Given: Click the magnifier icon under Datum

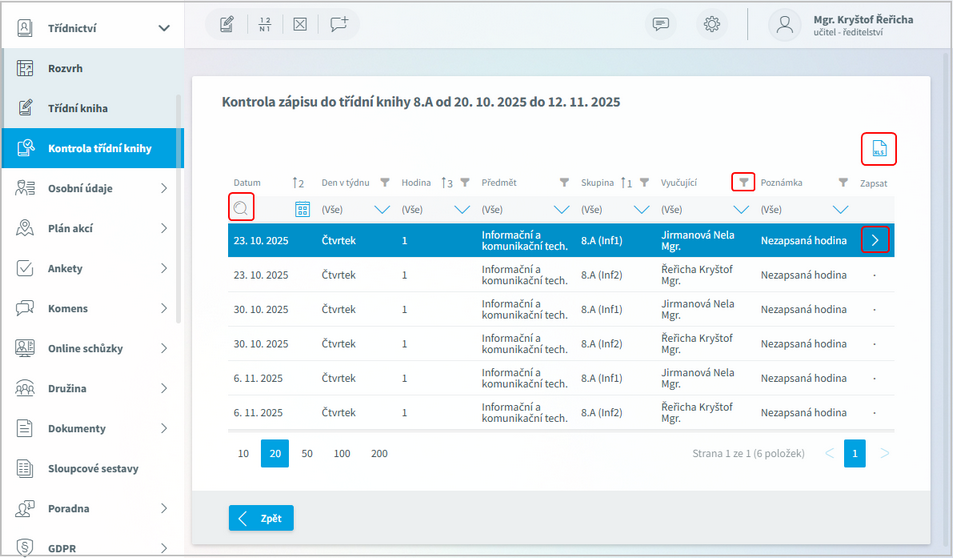Looking at the screenshot, I should coord(240,208).
